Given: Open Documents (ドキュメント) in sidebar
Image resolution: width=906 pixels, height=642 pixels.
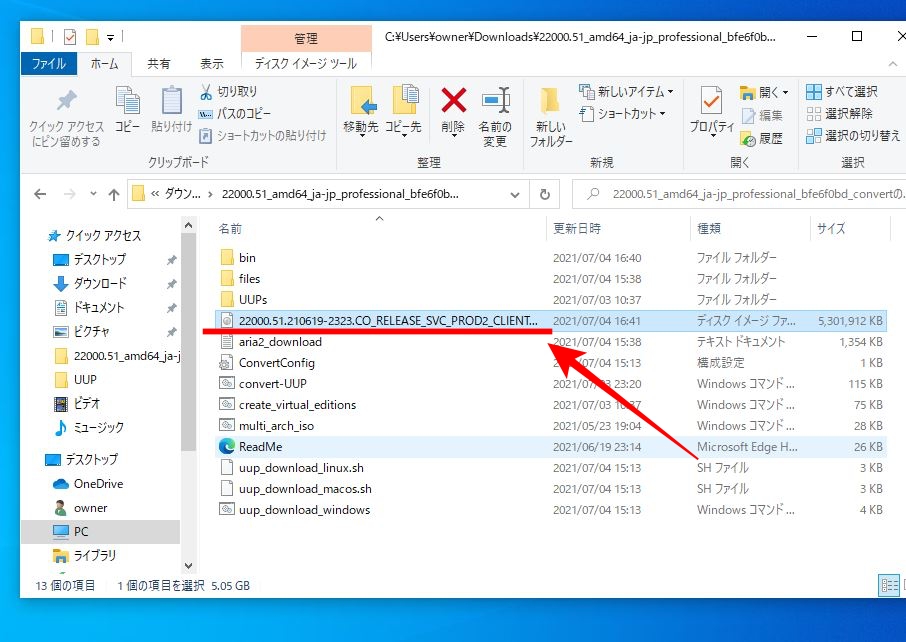Looking at the screenshot, I should [90, 307].
